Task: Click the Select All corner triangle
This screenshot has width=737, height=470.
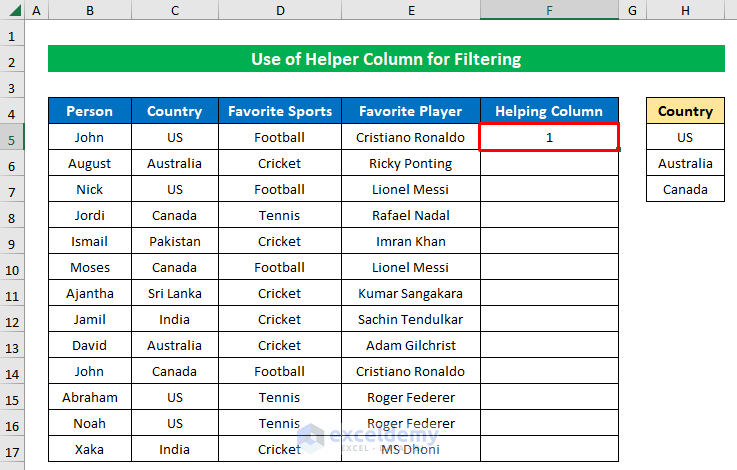Action: pyautogui.click(x=12, y=10)
